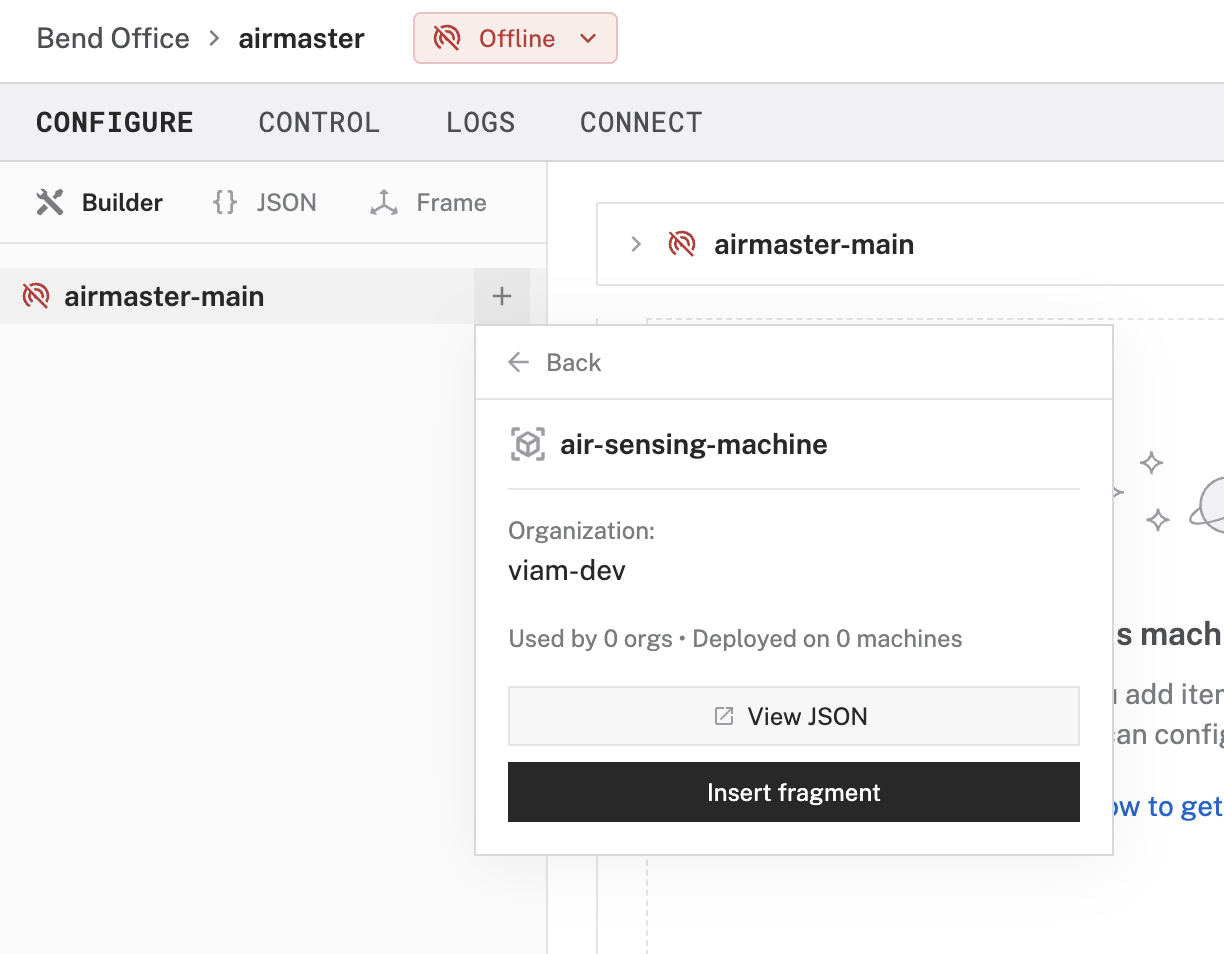Navigate to Bend Office breadcrumb
The image size is (1224, 954).
[113, 39]
